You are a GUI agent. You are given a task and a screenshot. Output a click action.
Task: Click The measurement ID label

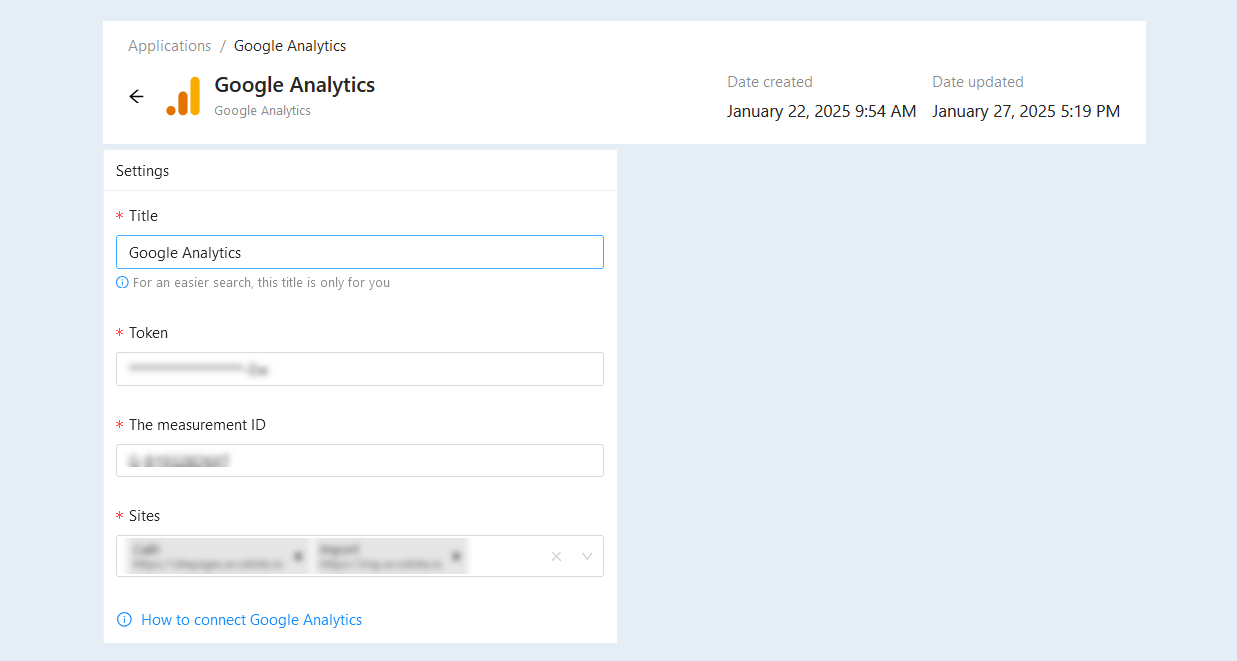point(197,425)
